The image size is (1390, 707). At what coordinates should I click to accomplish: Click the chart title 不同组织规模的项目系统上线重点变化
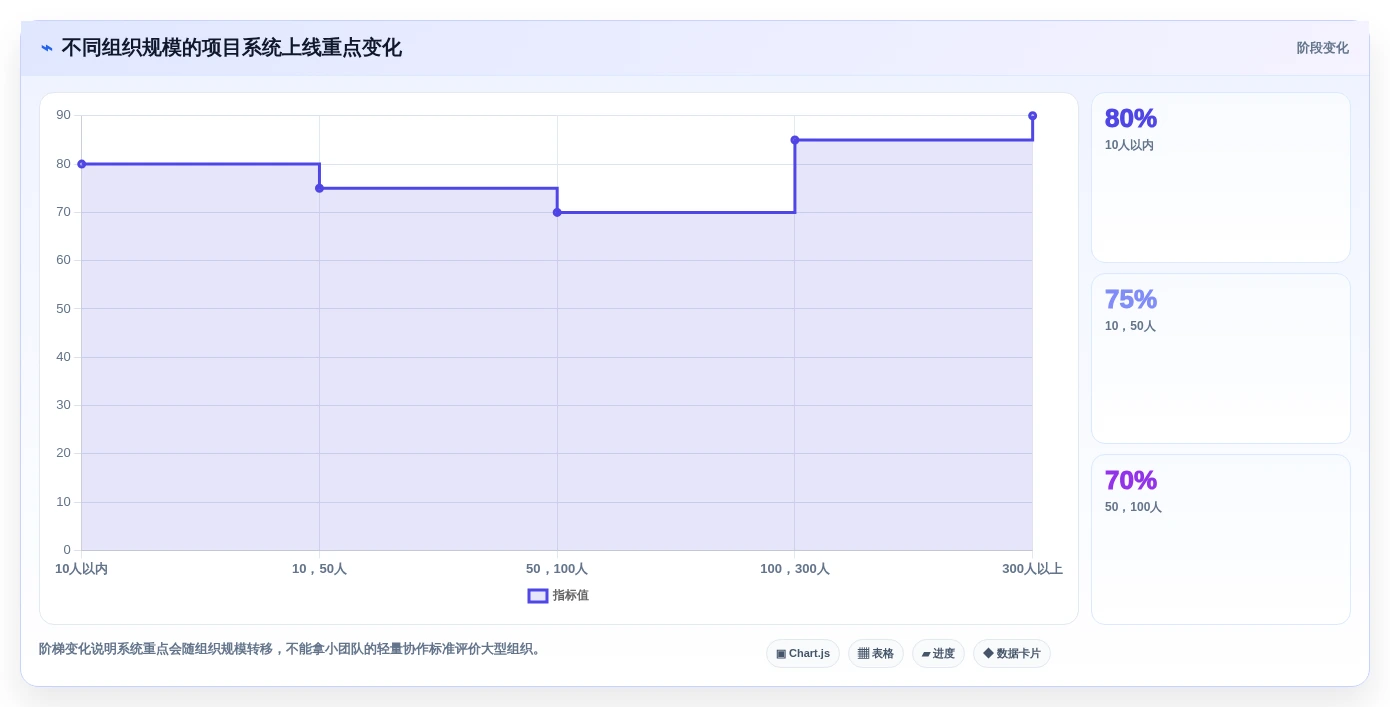coord(231,48)
